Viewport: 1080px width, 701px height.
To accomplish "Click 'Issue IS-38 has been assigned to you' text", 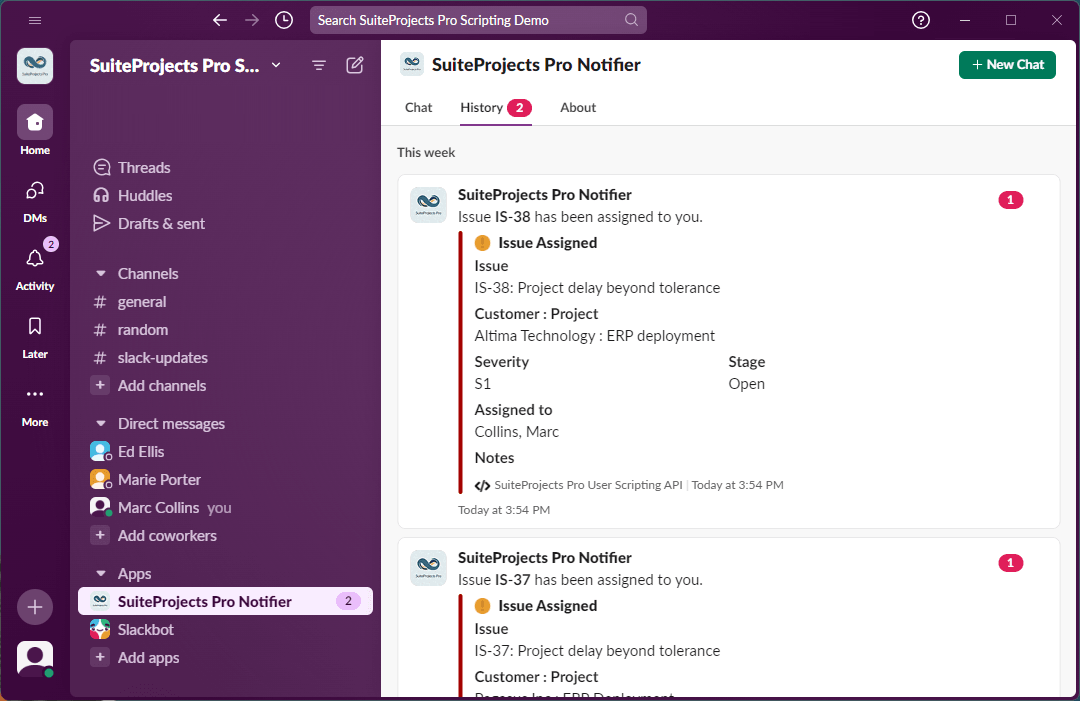I will pos(580,217).
